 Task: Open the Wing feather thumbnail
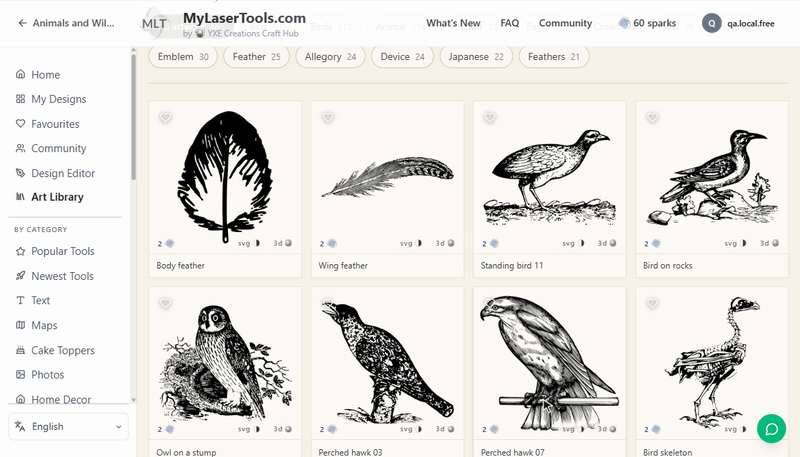click(x=388, y=176)
